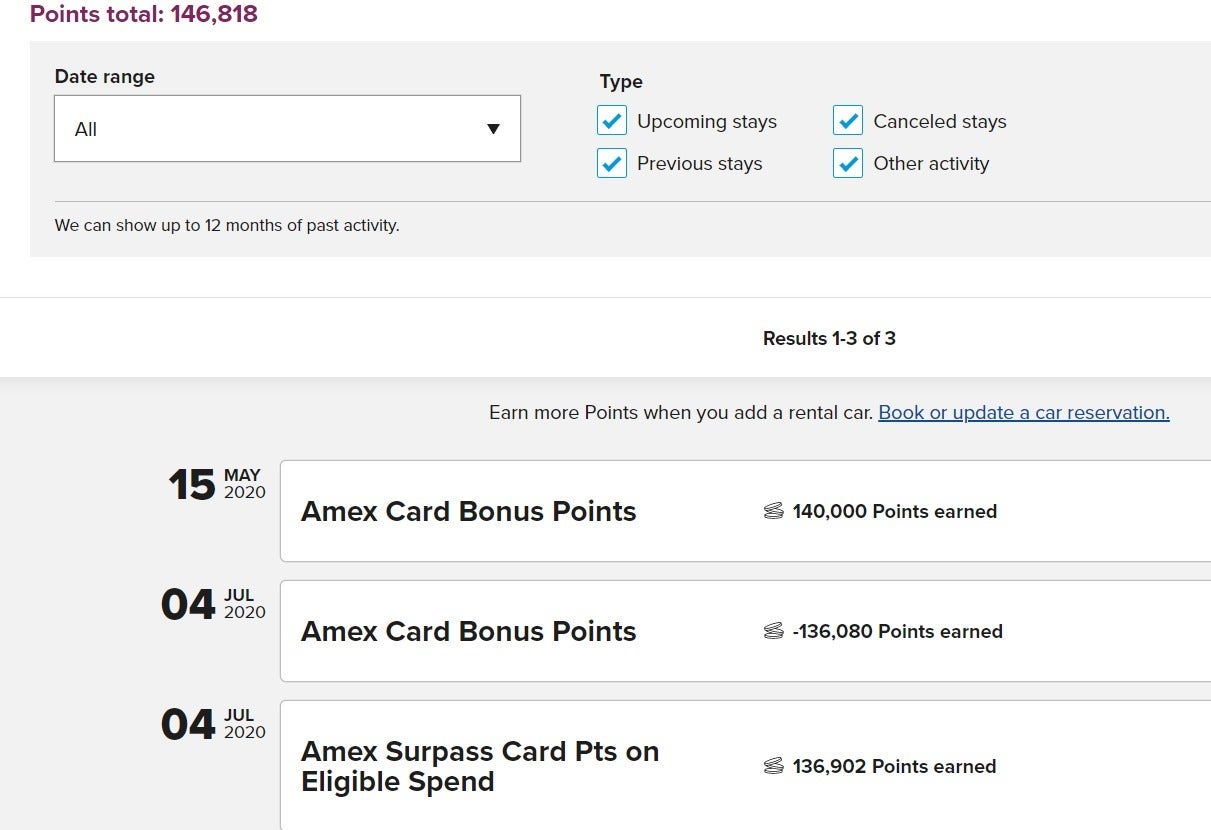Toggle the Previous stays checkbox
Viewport: 1211px width, 830px height.
[x=612, y=163]
